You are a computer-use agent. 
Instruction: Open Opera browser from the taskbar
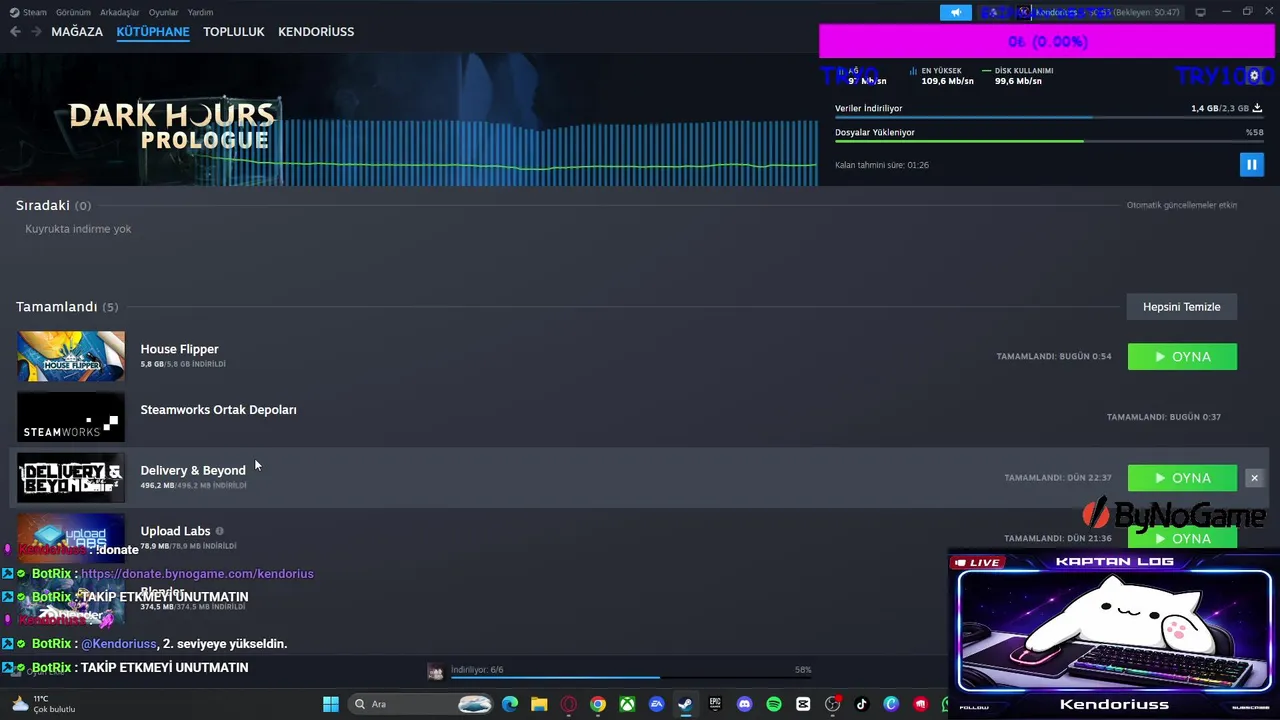pos(569,704)
